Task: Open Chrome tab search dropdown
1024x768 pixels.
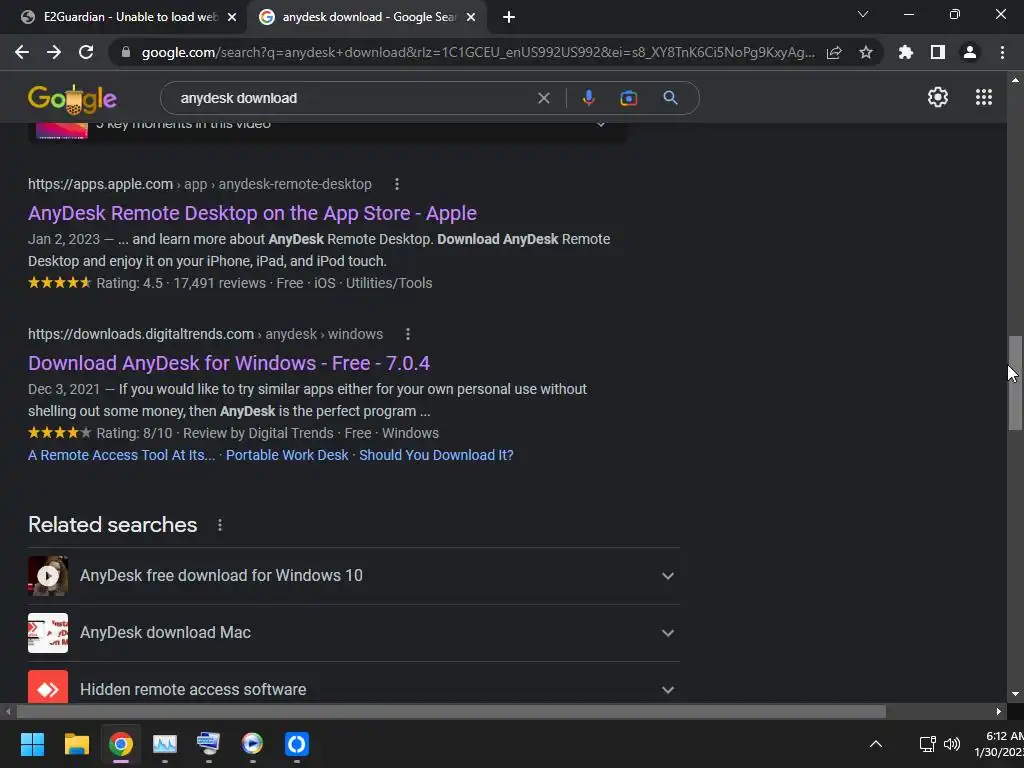Action: 863,14
